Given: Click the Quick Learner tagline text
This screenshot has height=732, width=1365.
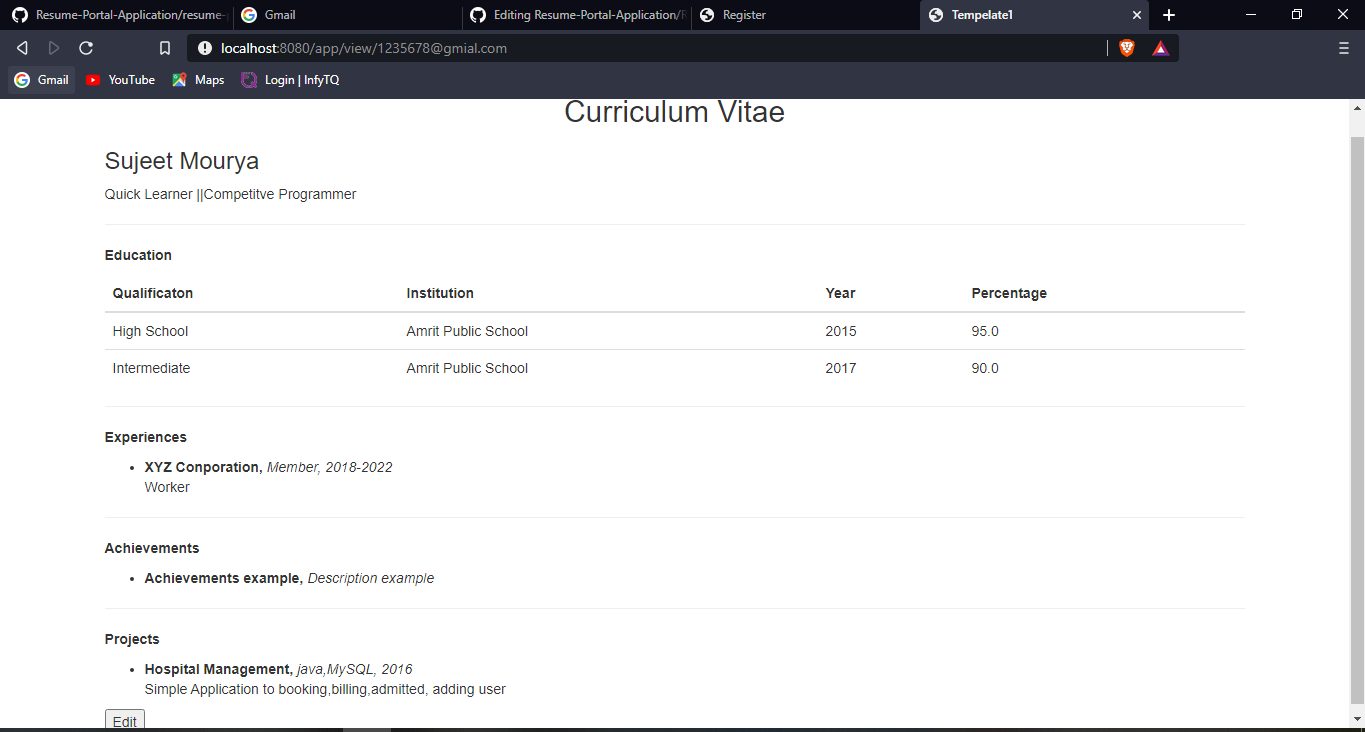Looking at the screenshot, I should [230, 194].
